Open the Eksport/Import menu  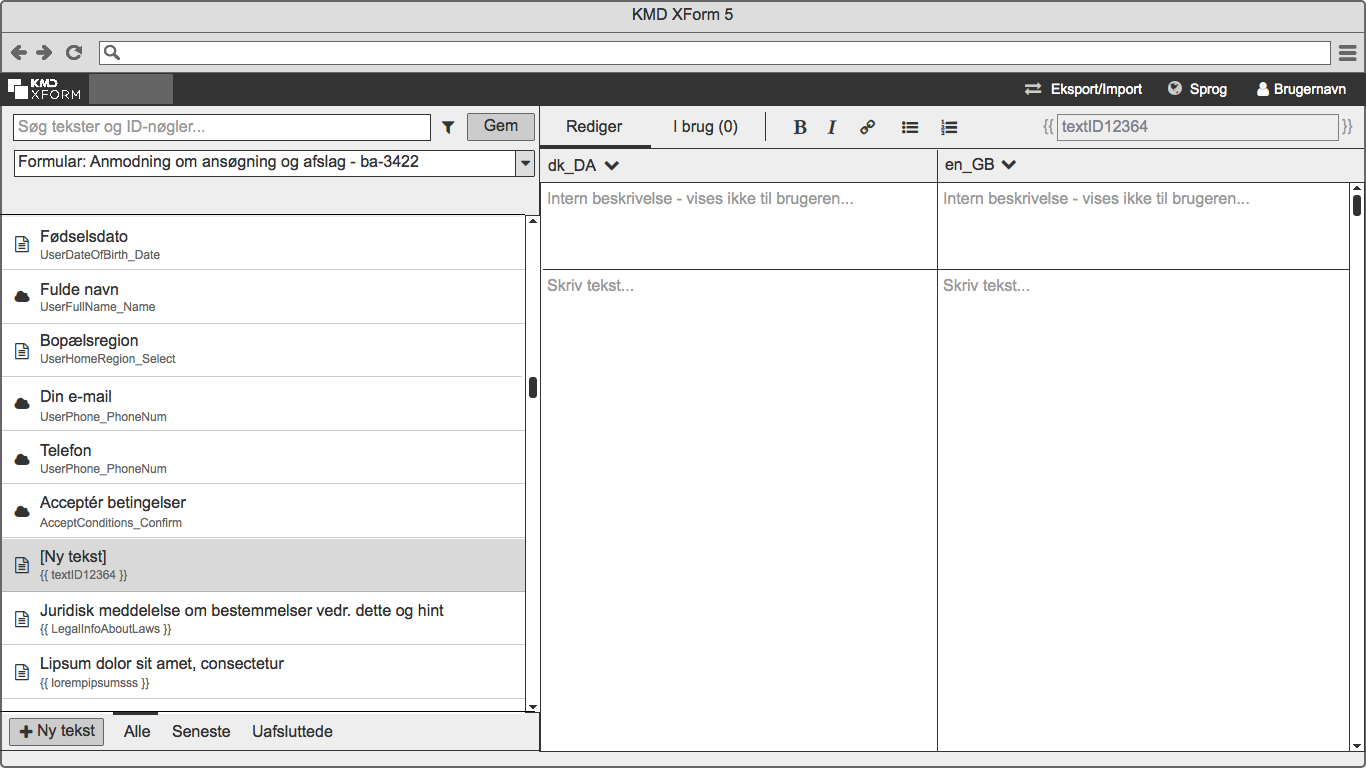pos(1084,89)
